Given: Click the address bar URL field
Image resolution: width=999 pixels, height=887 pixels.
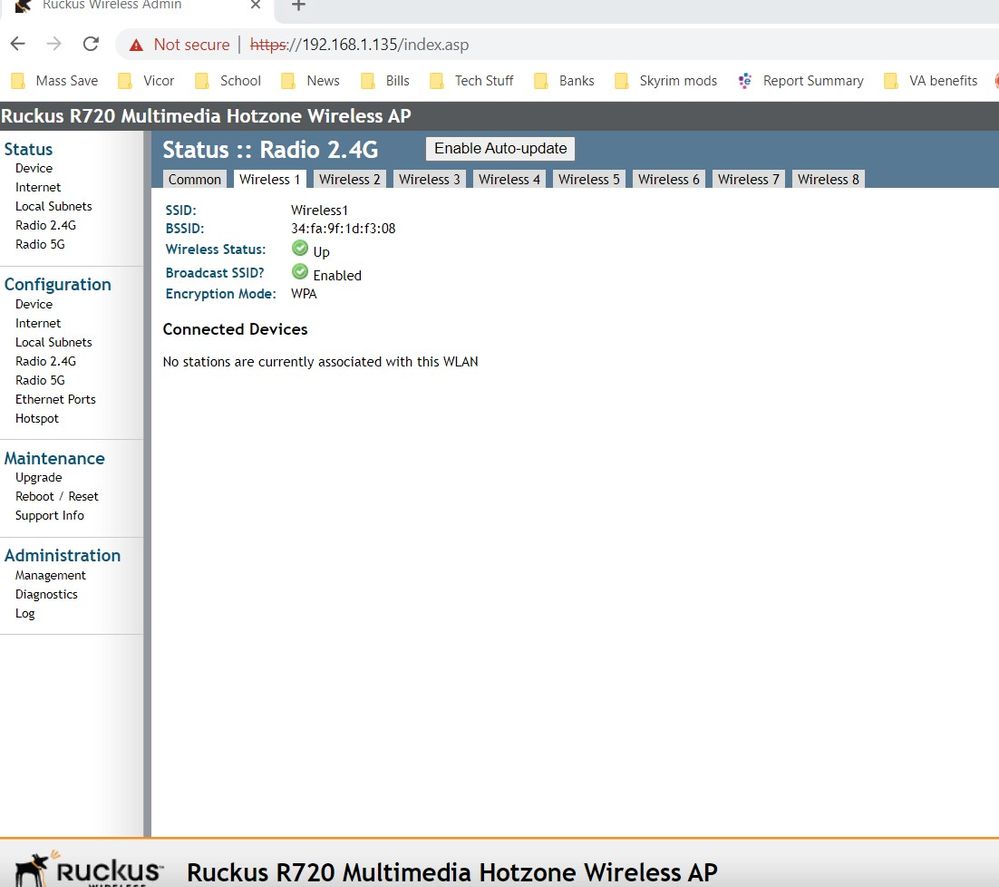Looking at the screenshot, I should click(x=600, y=45).
